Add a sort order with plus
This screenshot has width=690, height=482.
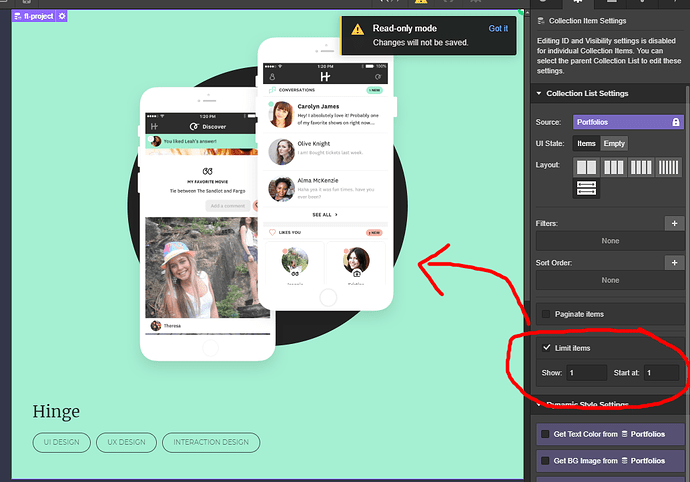point(674,263)
